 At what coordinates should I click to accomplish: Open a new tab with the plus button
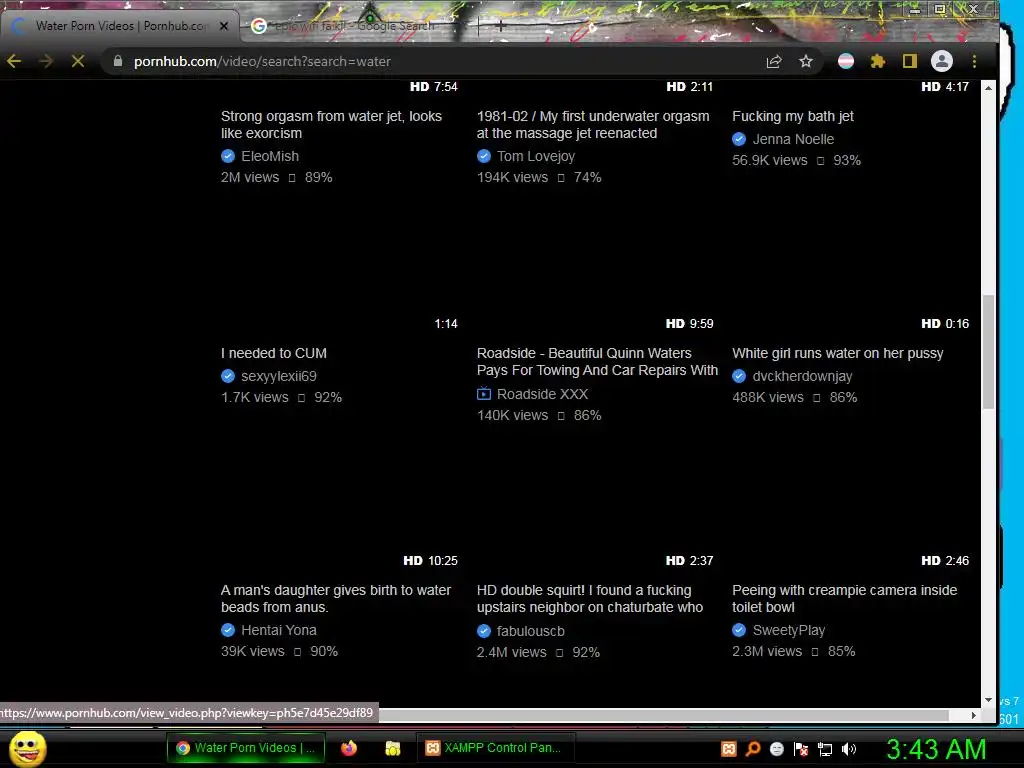500,26
